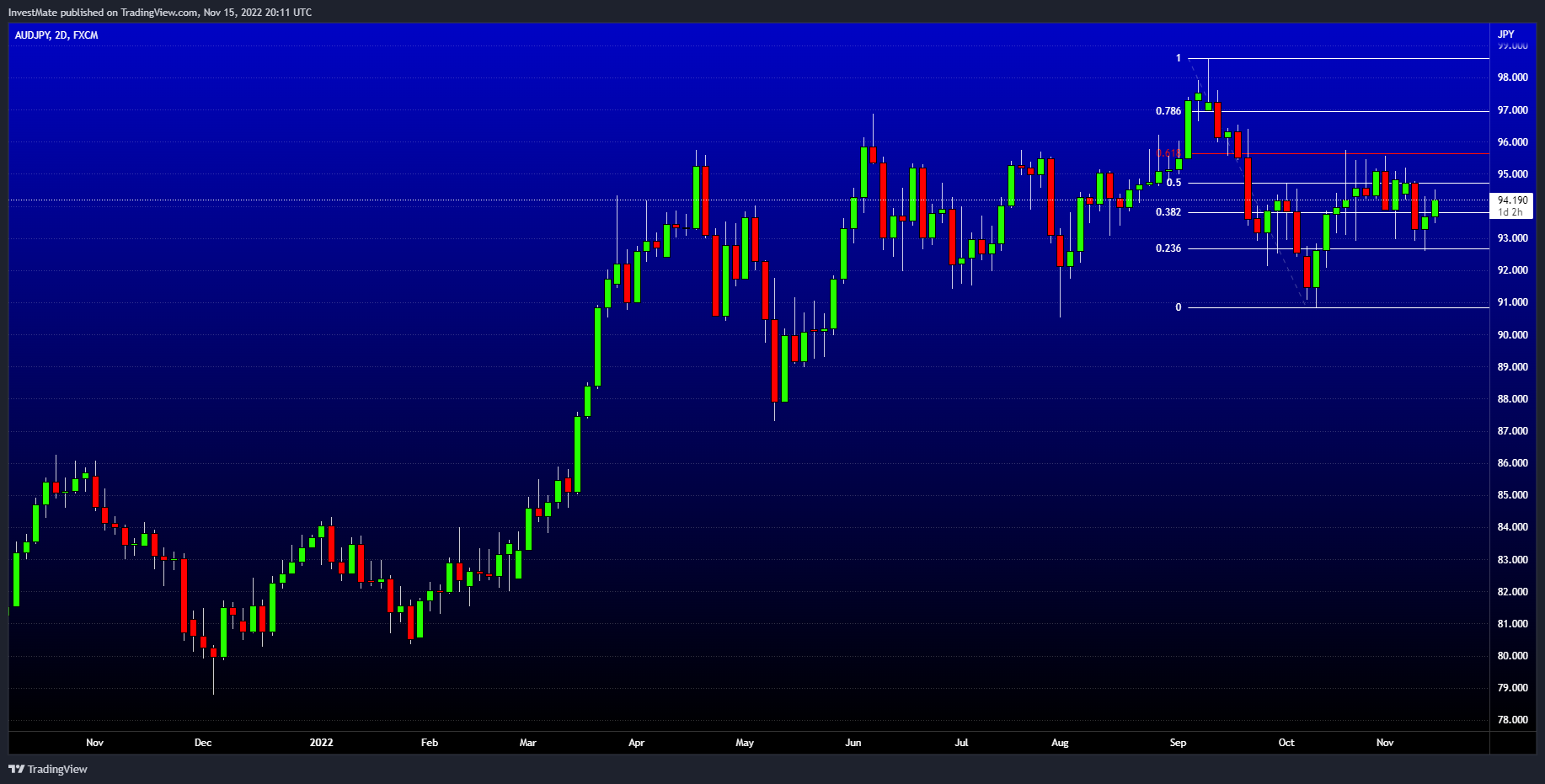Click the Sep label on time axis
Screen dimensions: 1545x784
click(x=1178, y=743)
